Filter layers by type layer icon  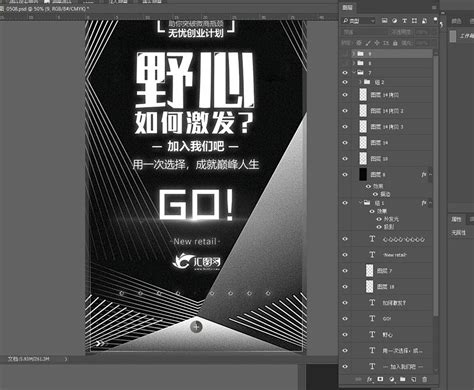[x=404, y=21]
